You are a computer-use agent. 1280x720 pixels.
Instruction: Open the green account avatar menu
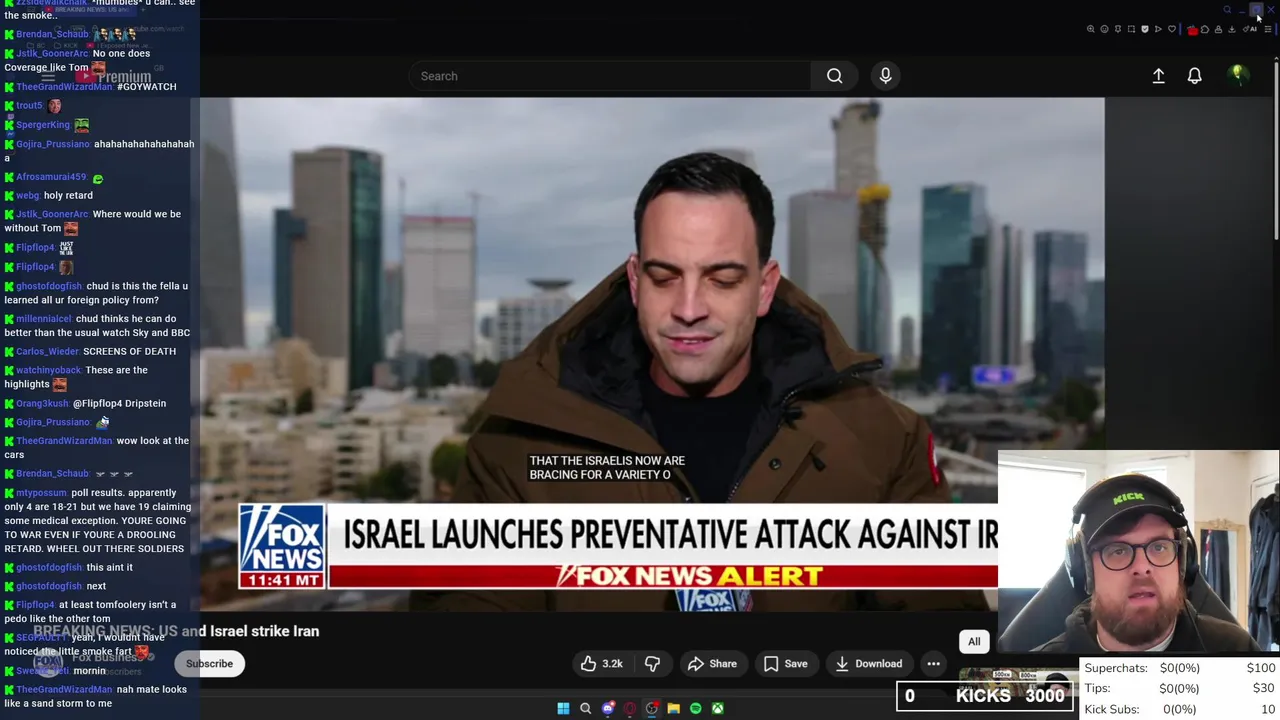click(x=1238, y=75)
